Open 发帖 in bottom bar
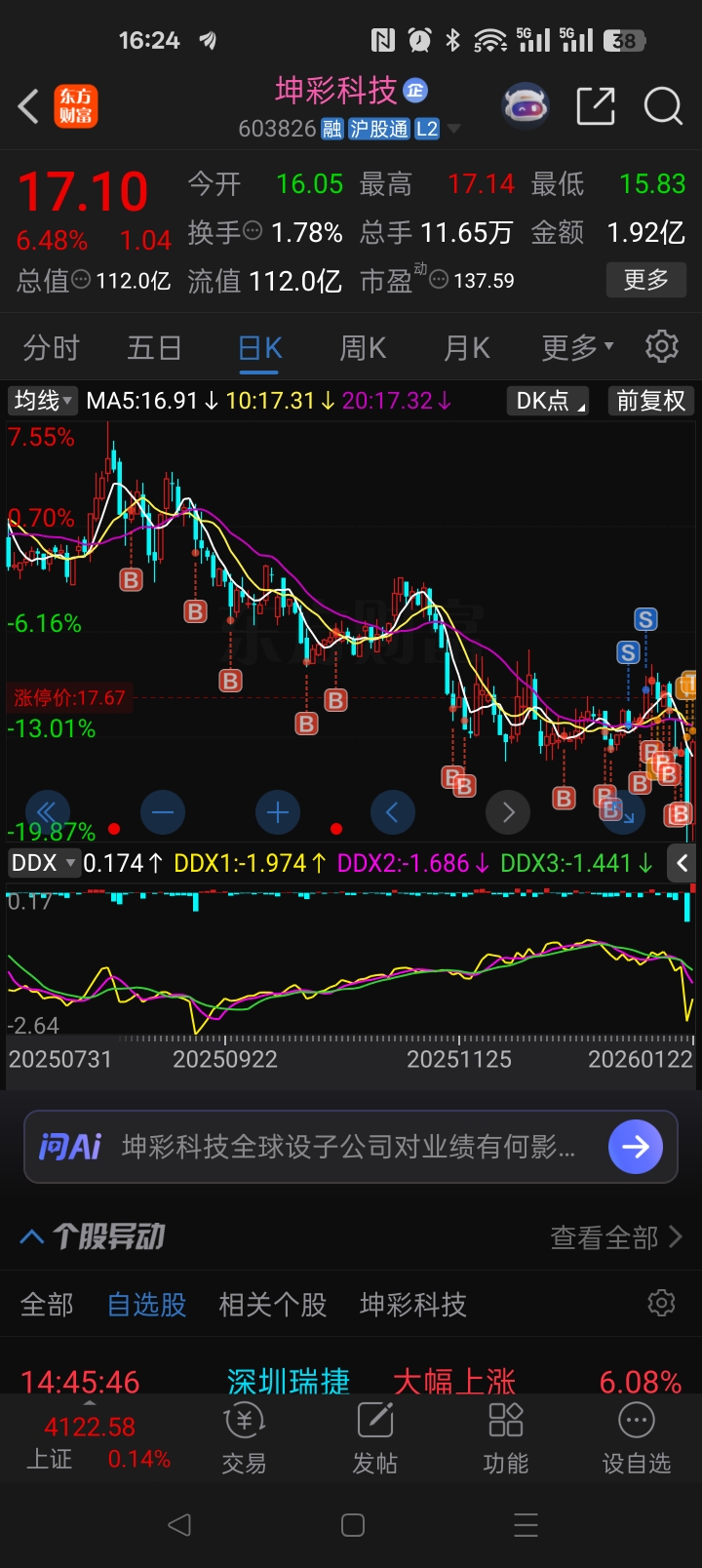Screen dimensions: 702x1568 [375, 1438]
